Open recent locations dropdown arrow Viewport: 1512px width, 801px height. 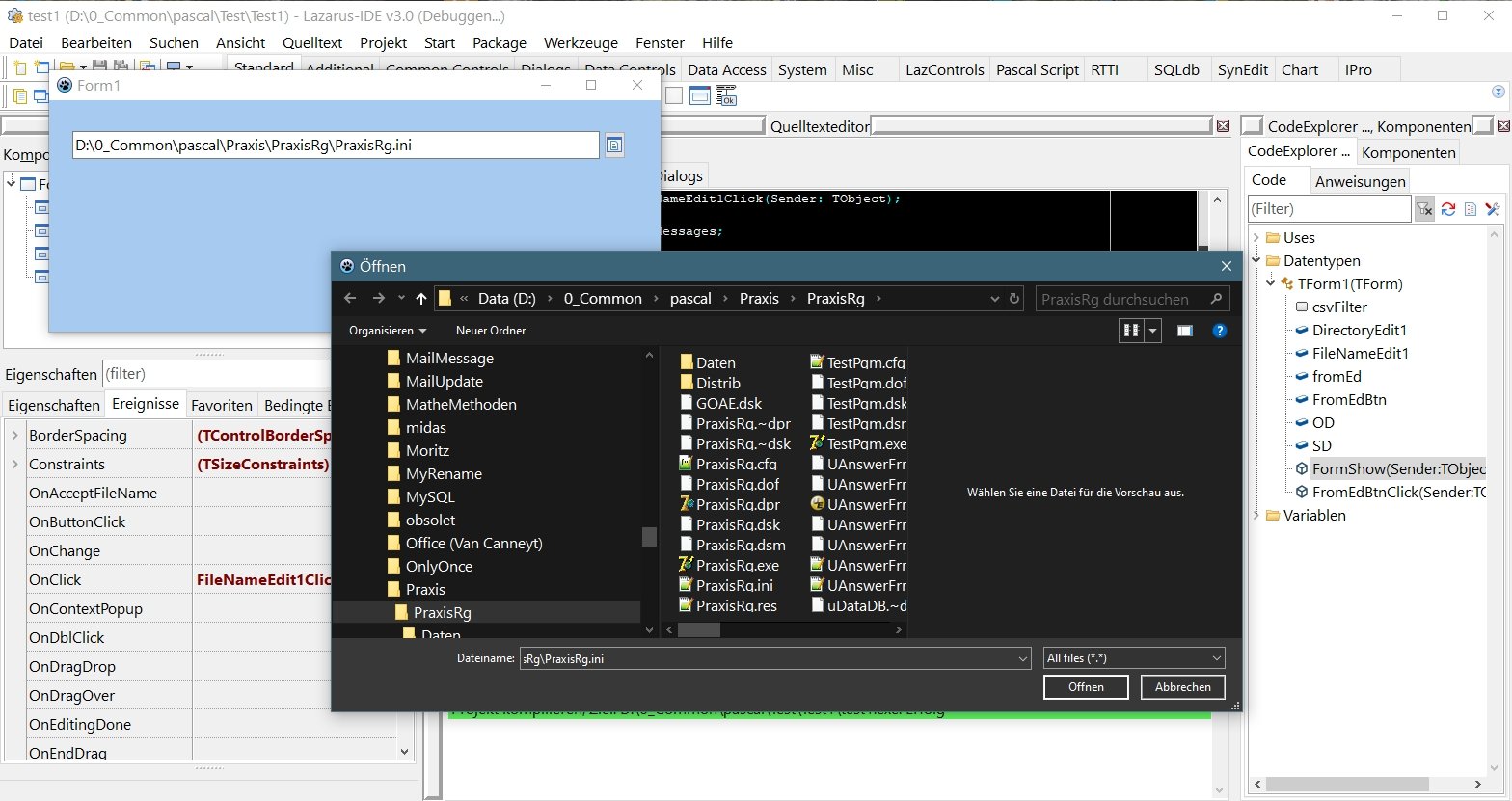[399, 299]
